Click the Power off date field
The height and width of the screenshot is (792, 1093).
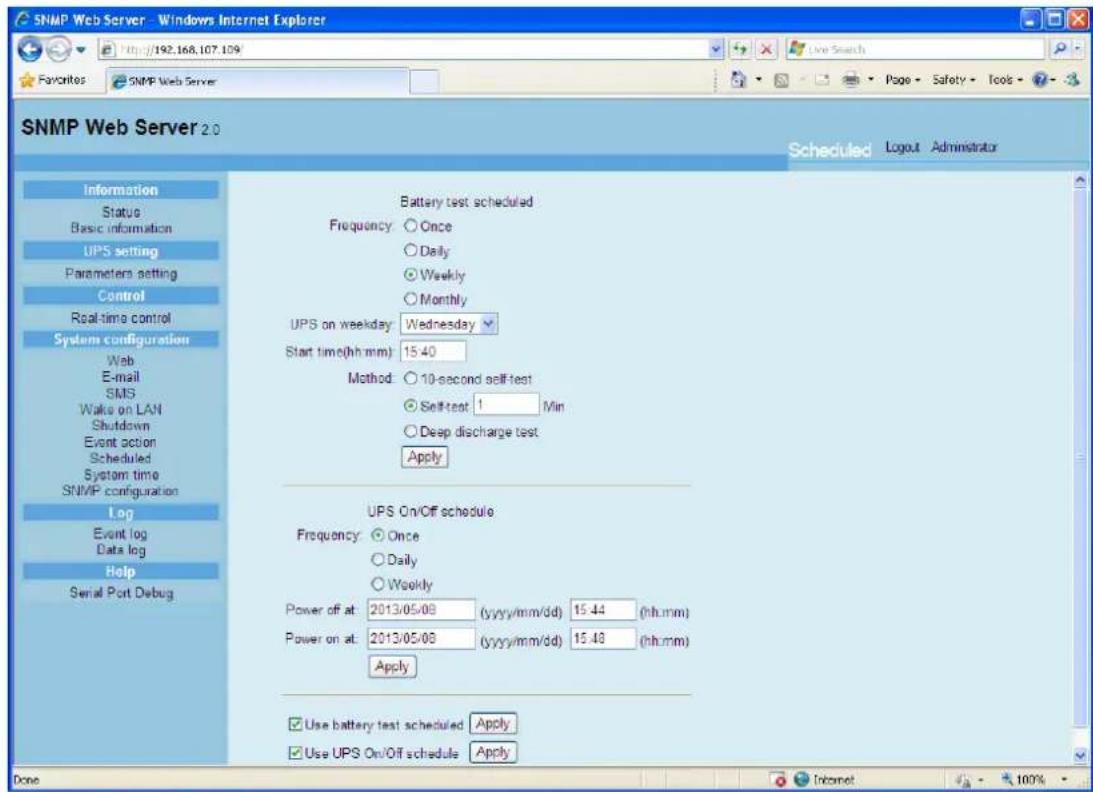pyautogui.click(x=422, y=610)
